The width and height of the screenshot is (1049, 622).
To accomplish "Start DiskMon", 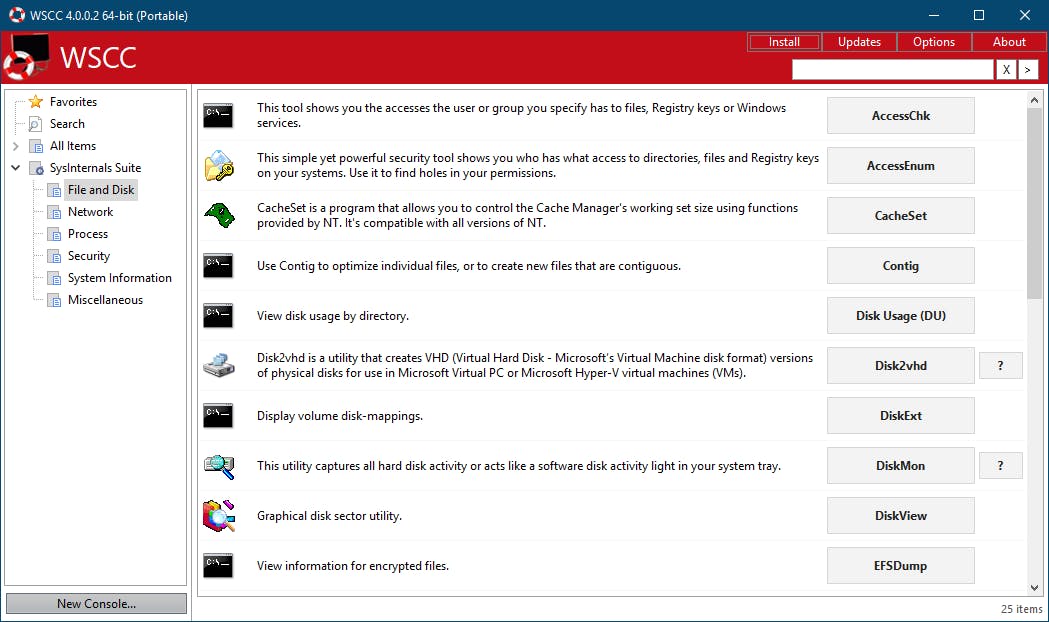I will point(900,465).
